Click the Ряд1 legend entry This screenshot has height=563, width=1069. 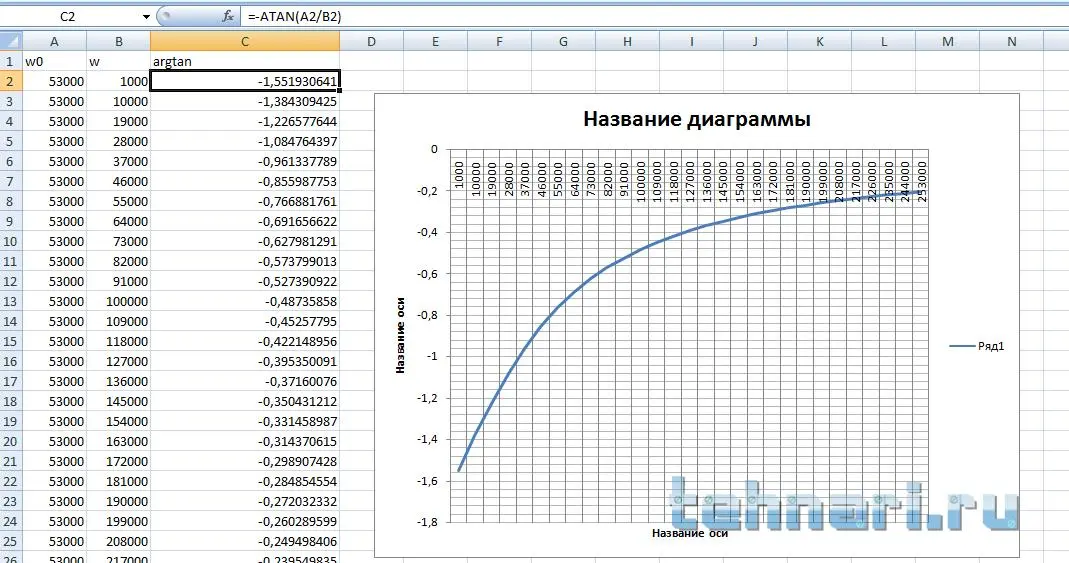[977, 346]
